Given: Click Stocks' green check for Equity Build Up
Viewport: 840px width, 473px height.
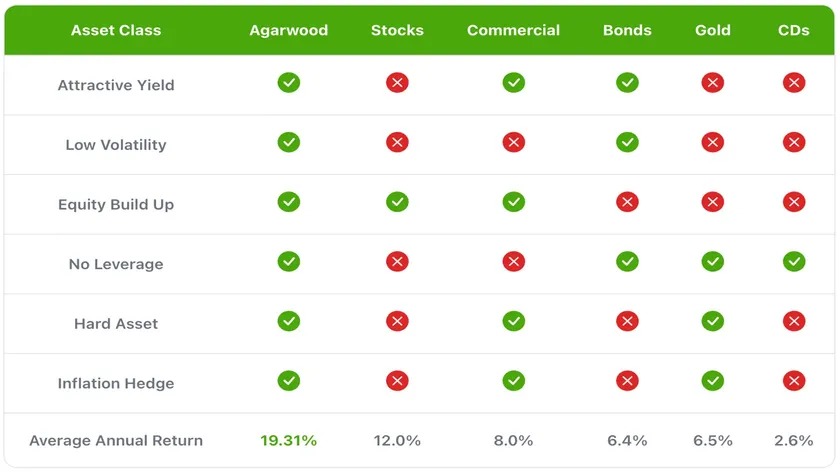Looking at the screenshot, I should click(x=397, y=203).
